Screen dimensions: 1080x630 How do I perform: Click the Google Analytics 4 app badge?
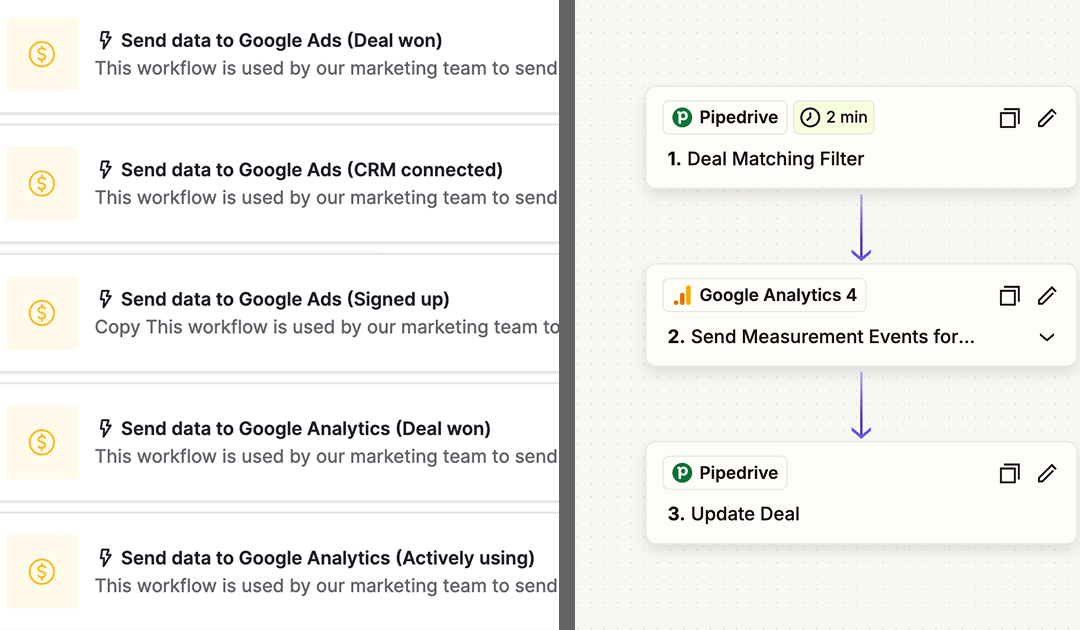765,296
